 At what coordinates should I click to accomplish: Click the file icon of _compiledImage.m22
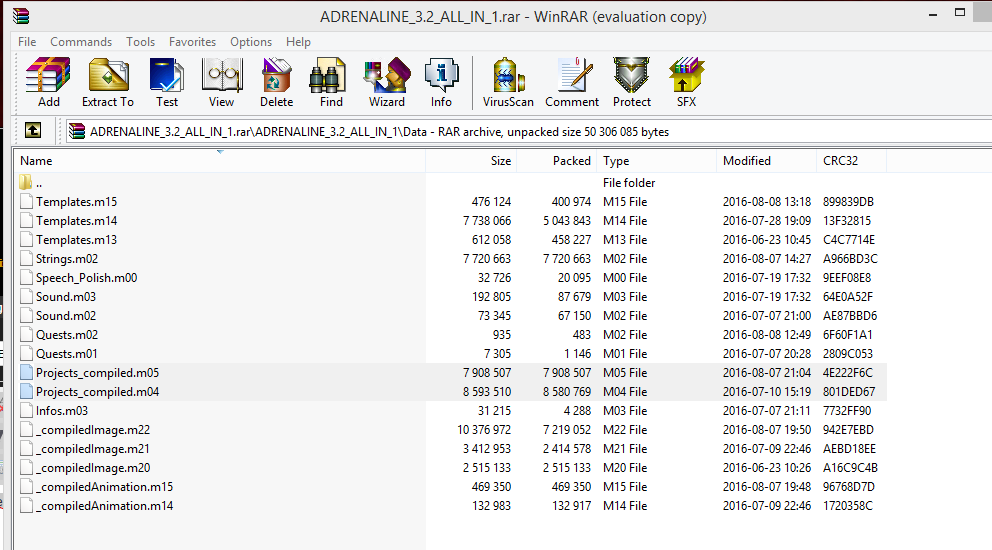pyautogui.click(x=26, y=429)
